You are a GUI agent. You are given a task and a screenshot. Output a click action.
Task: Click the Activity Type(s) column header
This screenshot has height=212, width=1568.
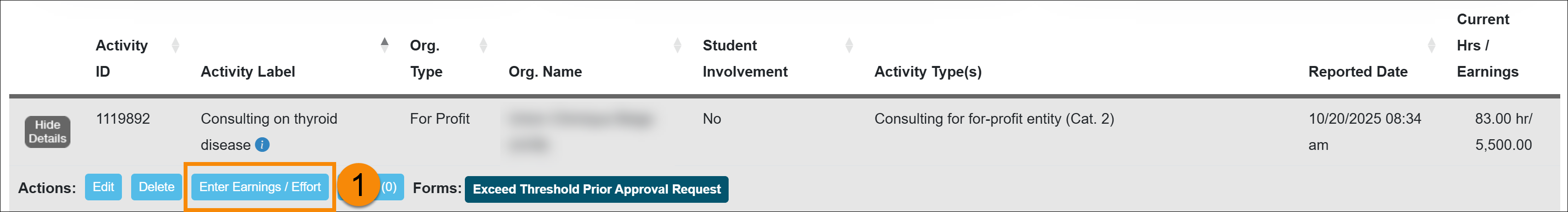[x=928, y=72]
